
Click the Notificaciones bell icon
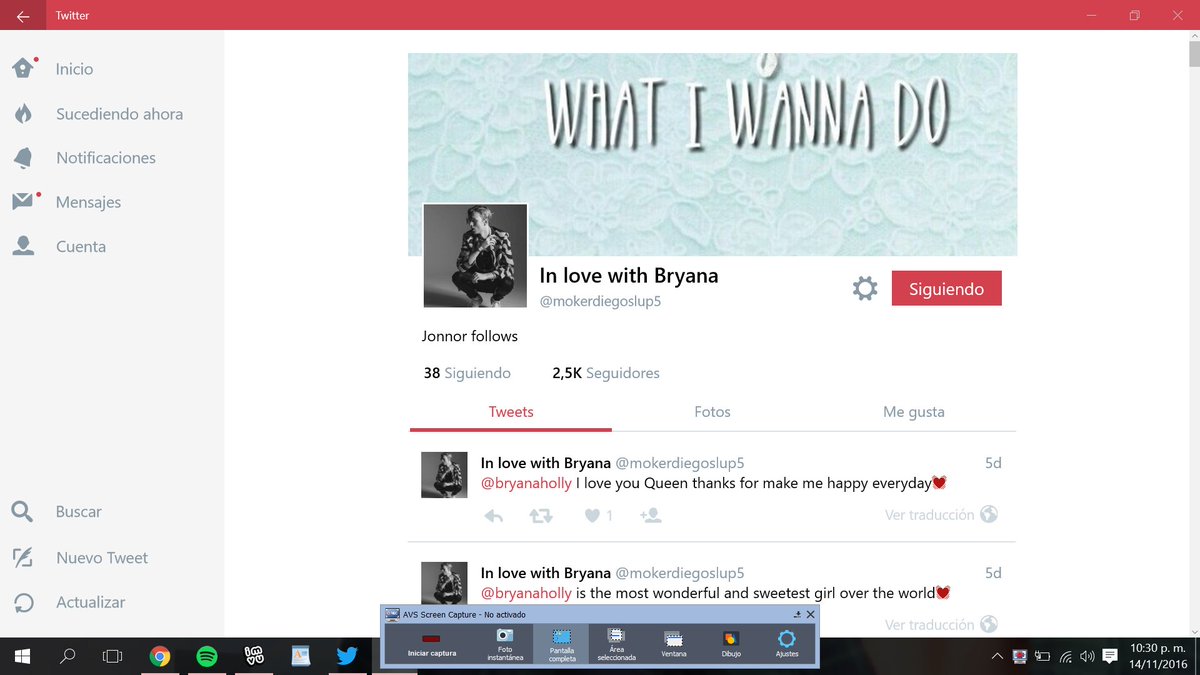23,158
